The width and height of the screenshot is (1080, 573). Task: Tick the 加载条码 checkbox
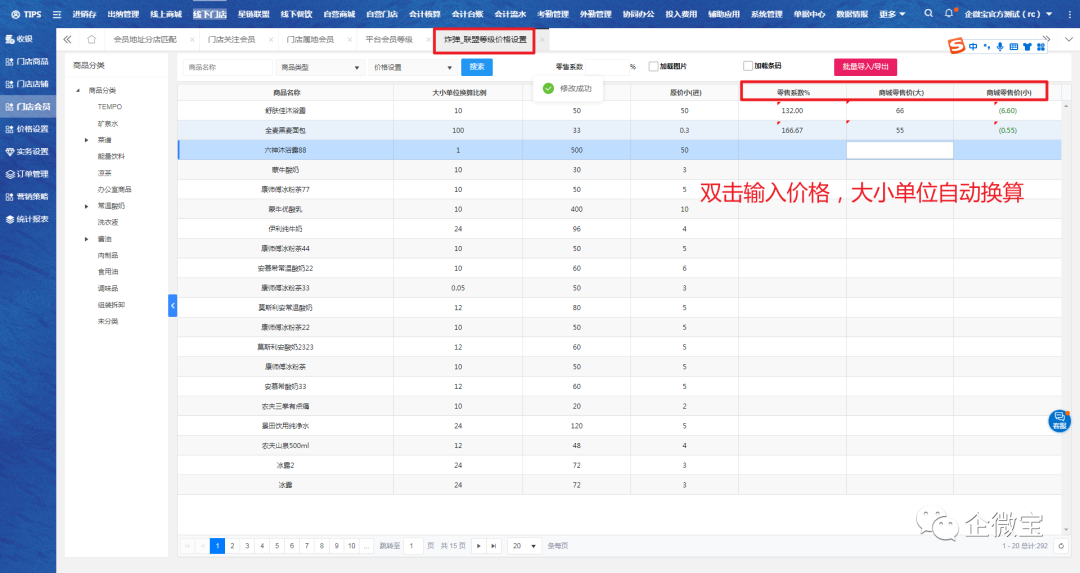[747, 66]
